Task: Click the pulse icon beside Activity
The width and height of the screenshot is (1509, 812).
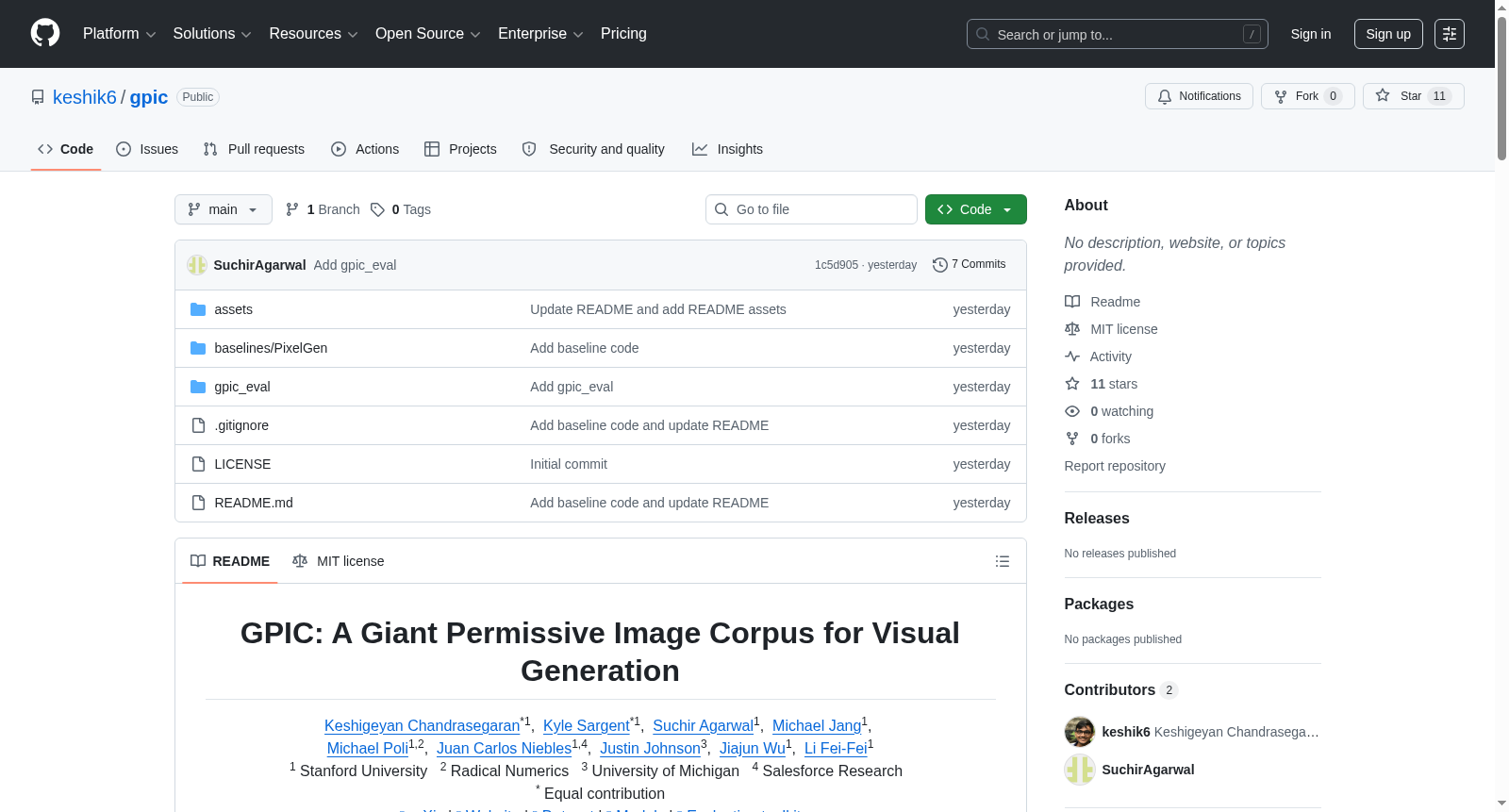Action: (1072, 356)
